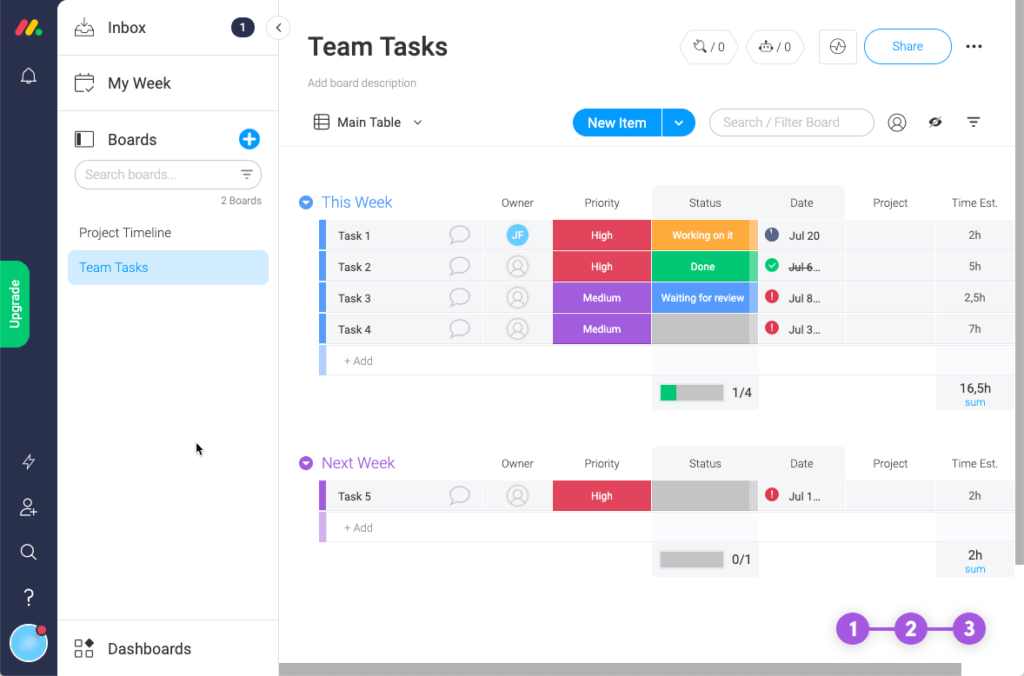Toggle hidden columns eye icon
The image size is (1024, 676).
[x=935, y=122]
